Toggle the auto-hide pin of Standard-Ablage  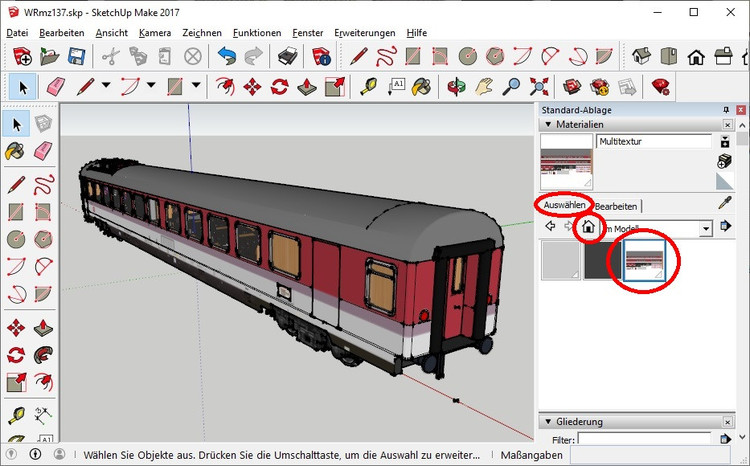pyautogui.click(x=725, y=108)
